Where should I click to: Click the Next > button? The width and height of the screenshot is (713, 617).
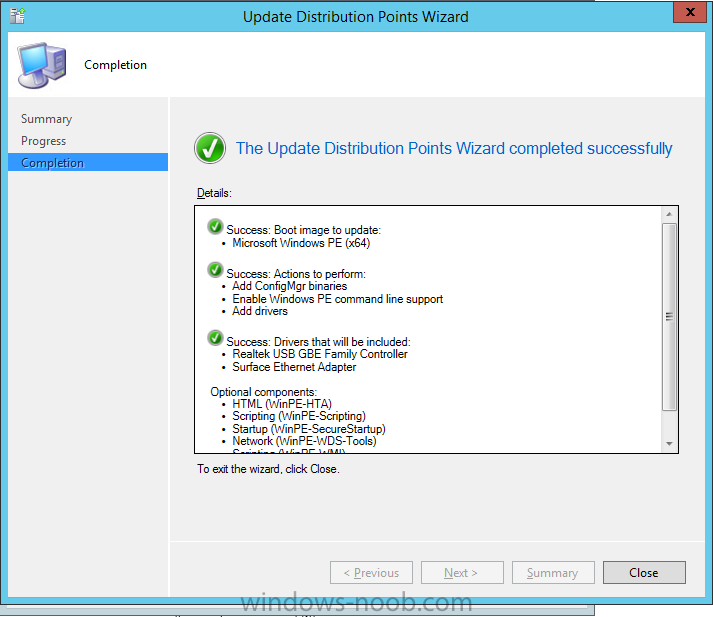[462, 572]
